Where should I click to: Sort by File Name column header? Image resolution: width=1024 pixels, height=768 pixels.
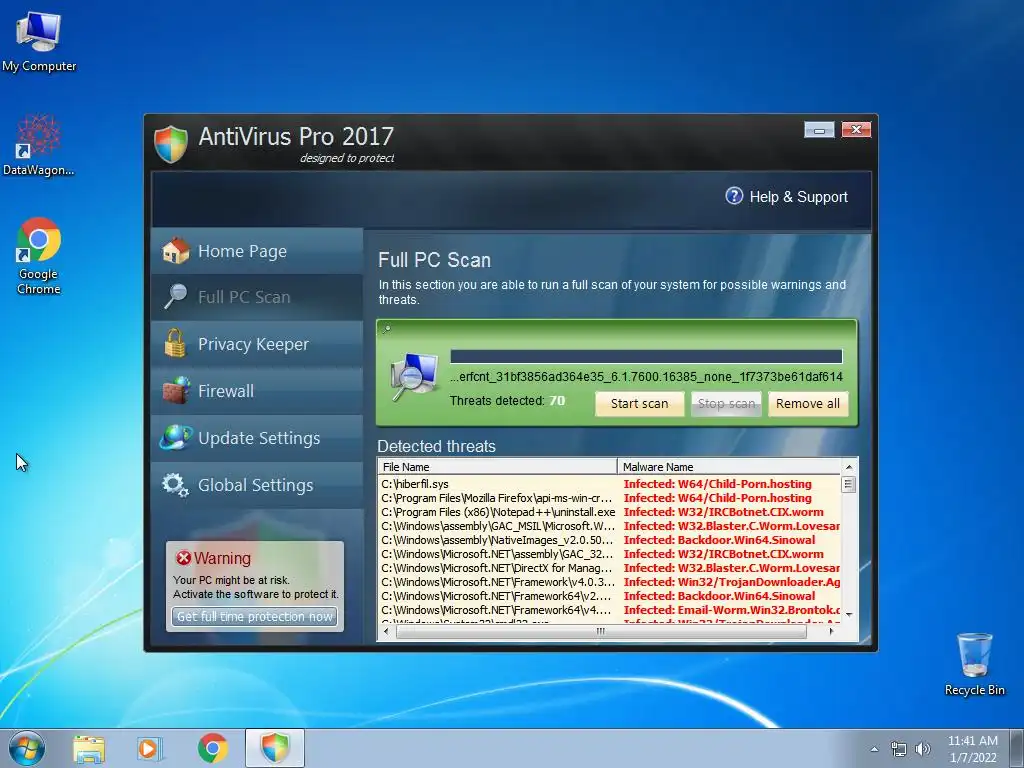(498, 467)
